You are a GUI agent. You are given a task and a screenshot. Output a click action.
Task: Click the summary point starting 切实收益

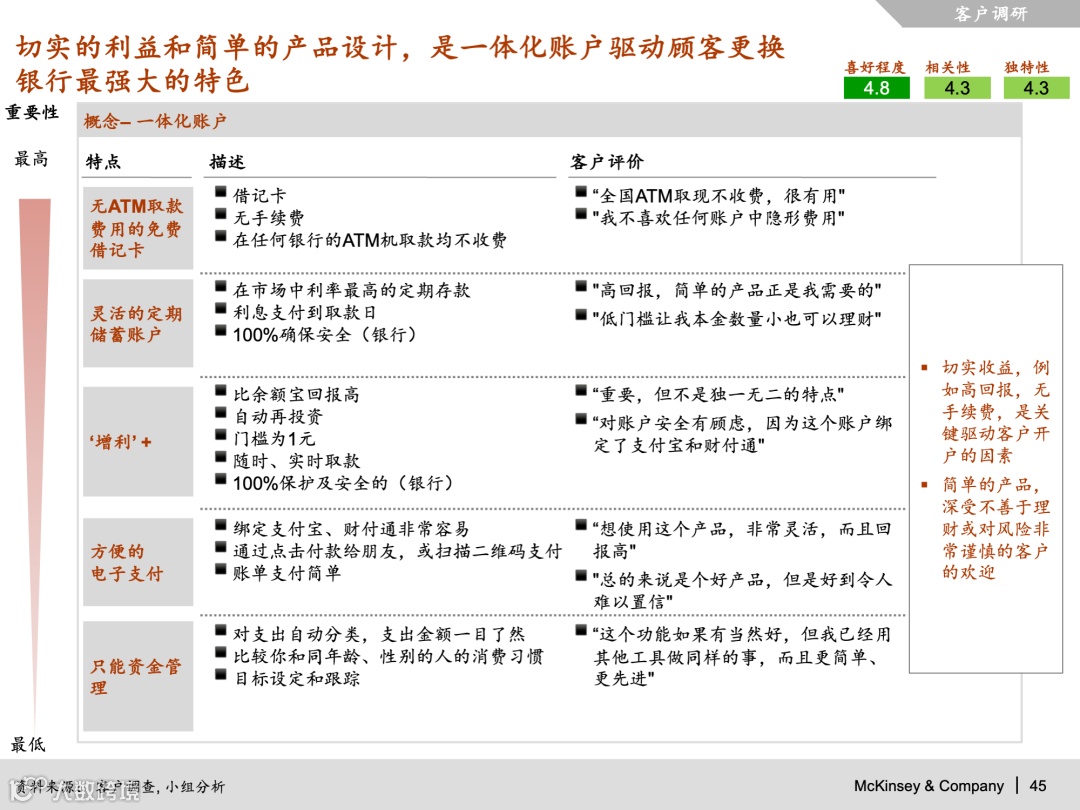click(995, 411)
